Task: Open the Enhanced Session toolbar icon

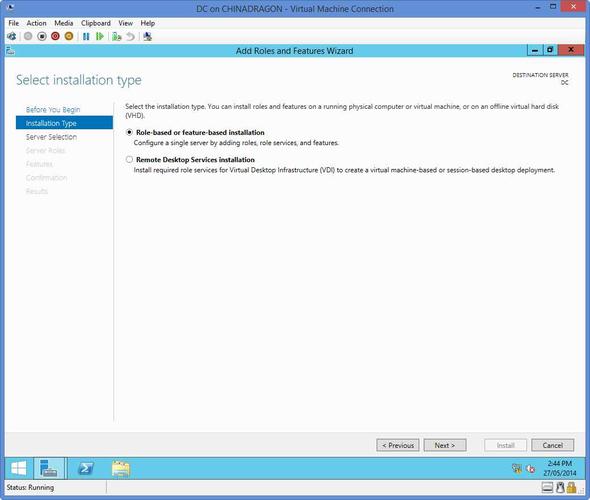Action: (x=148, y=36)
